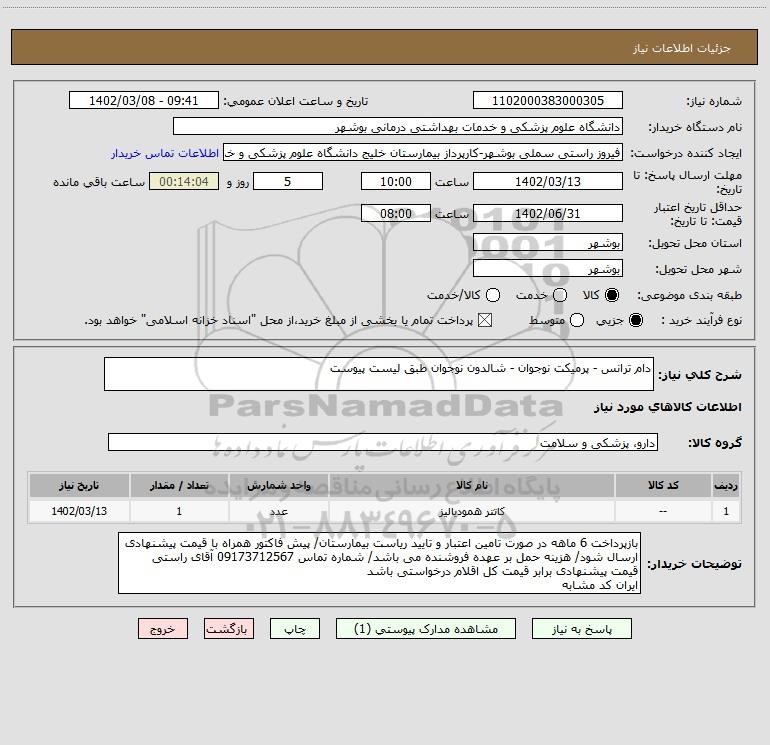Click the remaining time 00:14:04 field

pyautogui.click(x=184, y=182)
